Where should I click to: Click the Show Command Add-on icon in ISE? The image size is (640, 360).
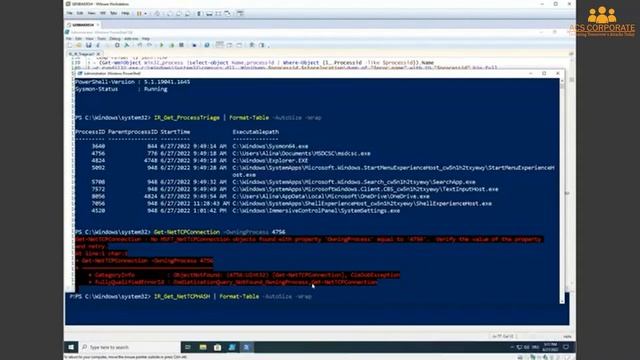tap(262, 45)
